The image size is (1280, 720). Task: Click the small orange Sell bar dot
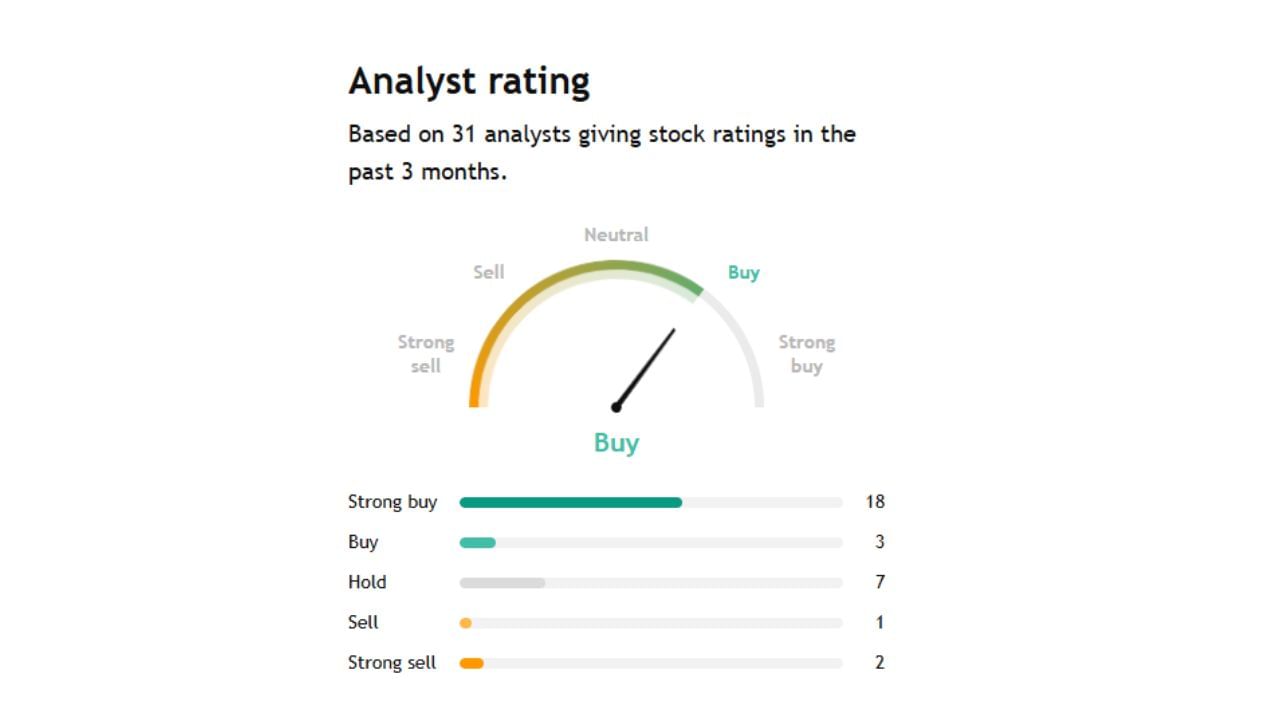pyautogui.click(x=465, y=623)
